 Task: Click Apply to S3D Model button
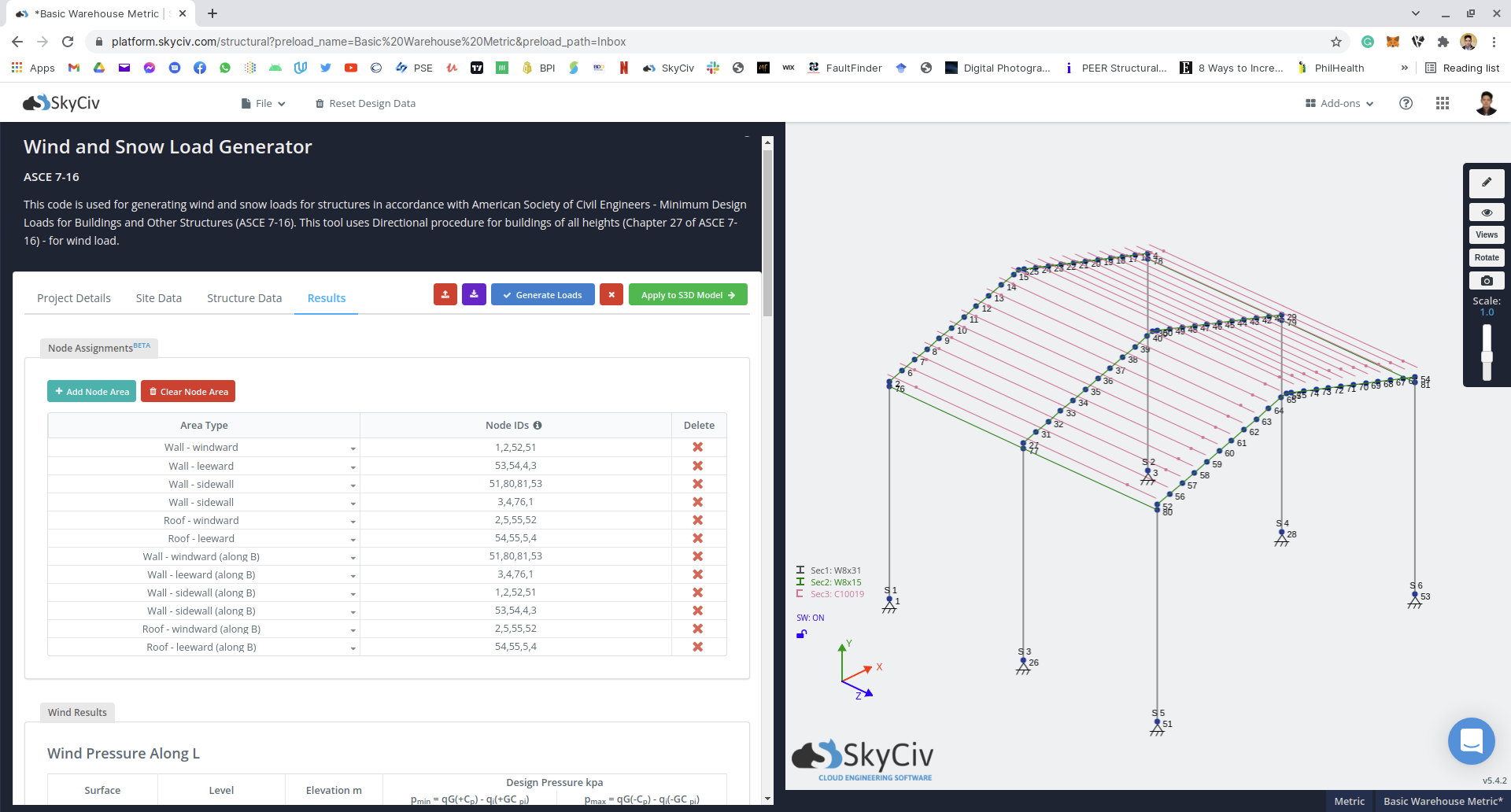click(688, 295)
